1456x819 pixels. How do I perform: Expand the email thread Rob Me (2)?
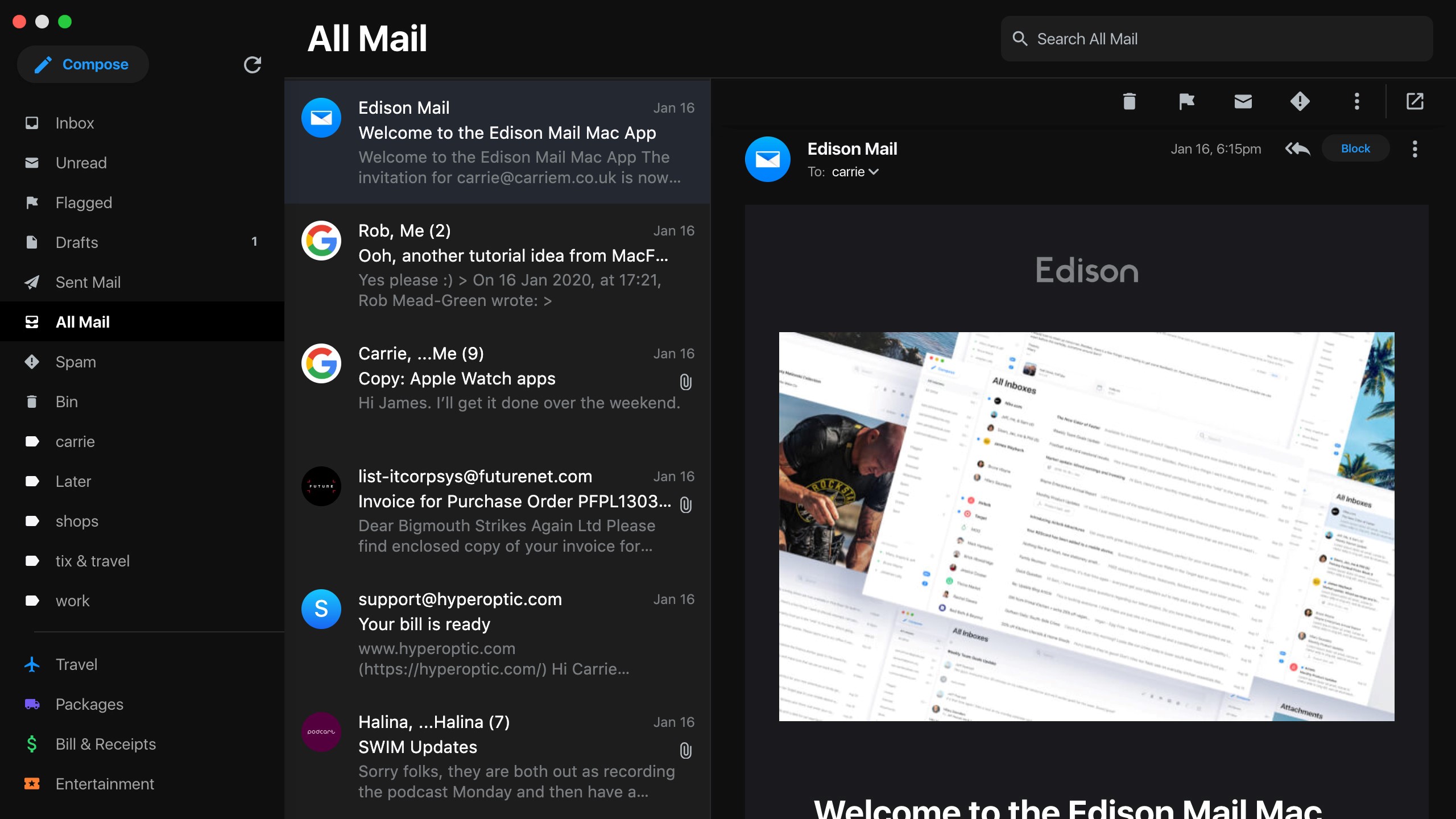click(x=497, y=263)
